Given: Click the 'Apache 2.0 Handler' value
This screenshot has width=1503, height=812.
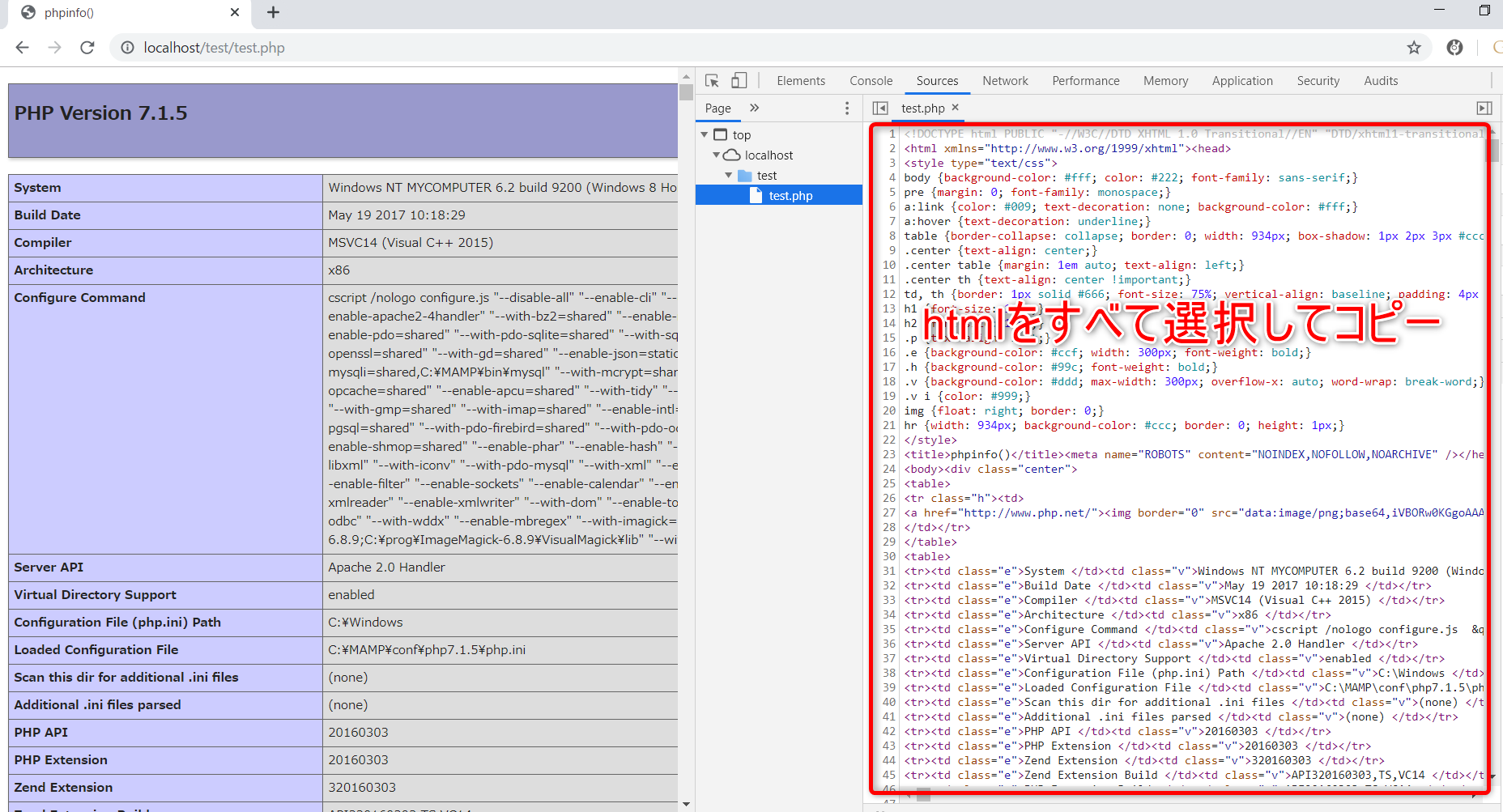Looking at the screenshot, I should click(386, 568).
